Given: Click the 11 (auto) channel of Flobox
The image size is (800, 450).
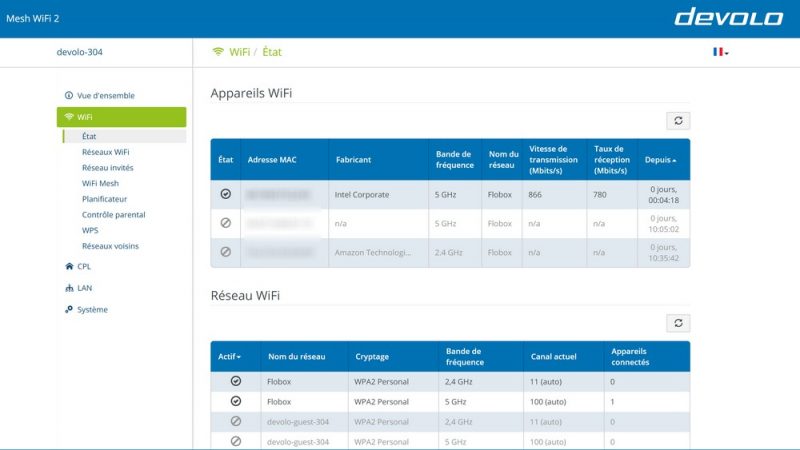Looking at the screenshot, I should [x=545, y=382].
